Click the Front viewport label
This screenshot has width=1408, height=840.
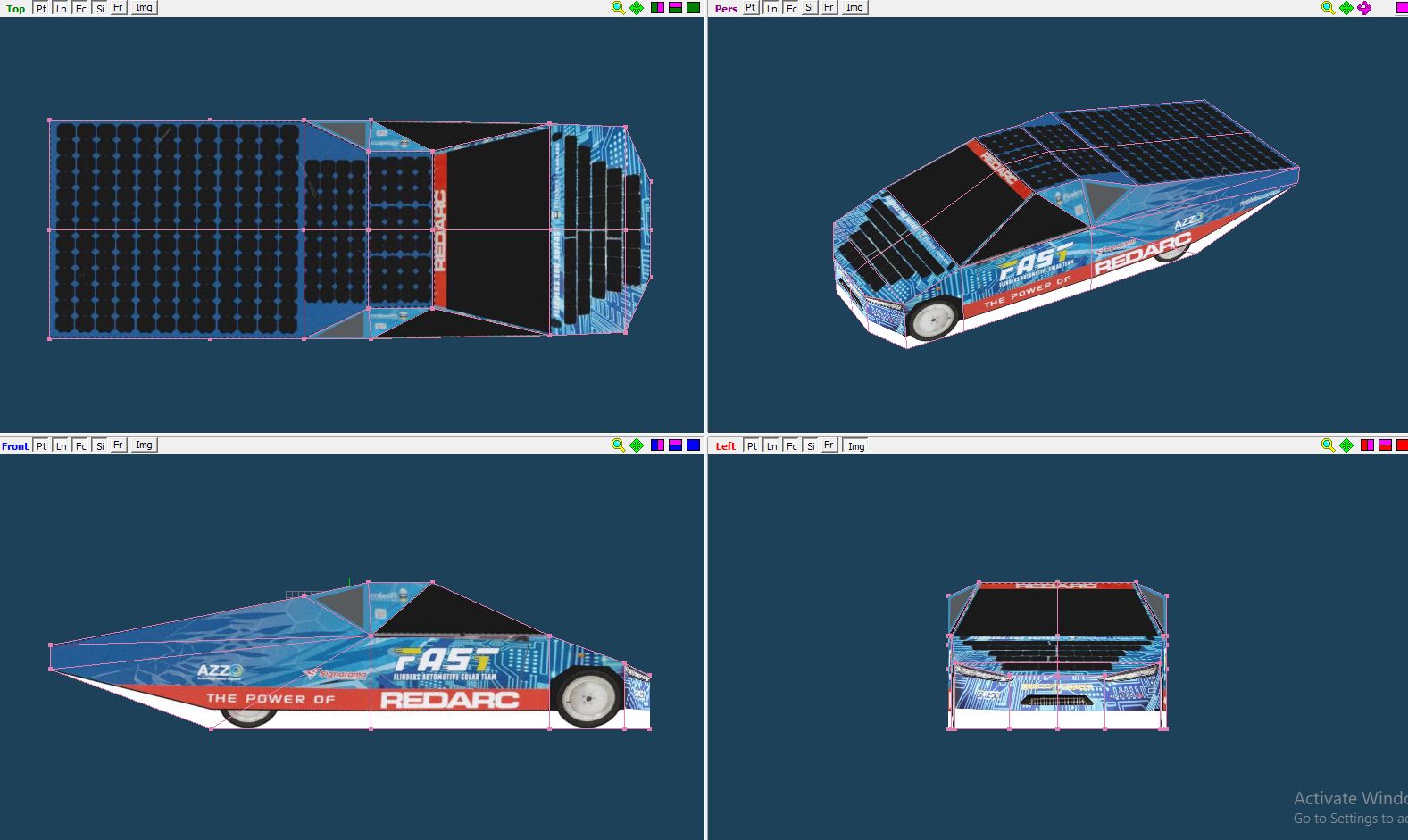point(15,446)
